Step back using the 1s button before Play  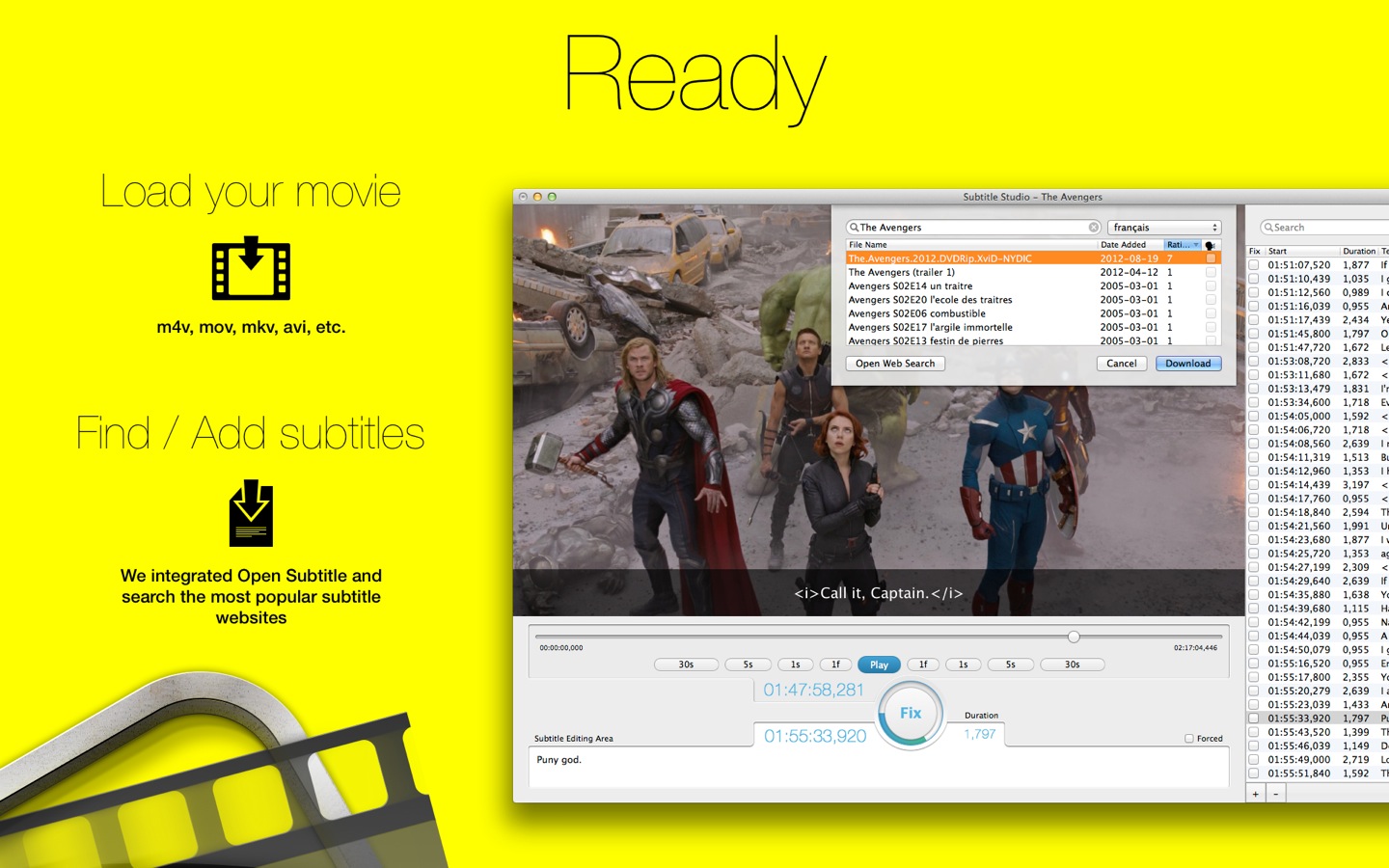tap(795, 665)
